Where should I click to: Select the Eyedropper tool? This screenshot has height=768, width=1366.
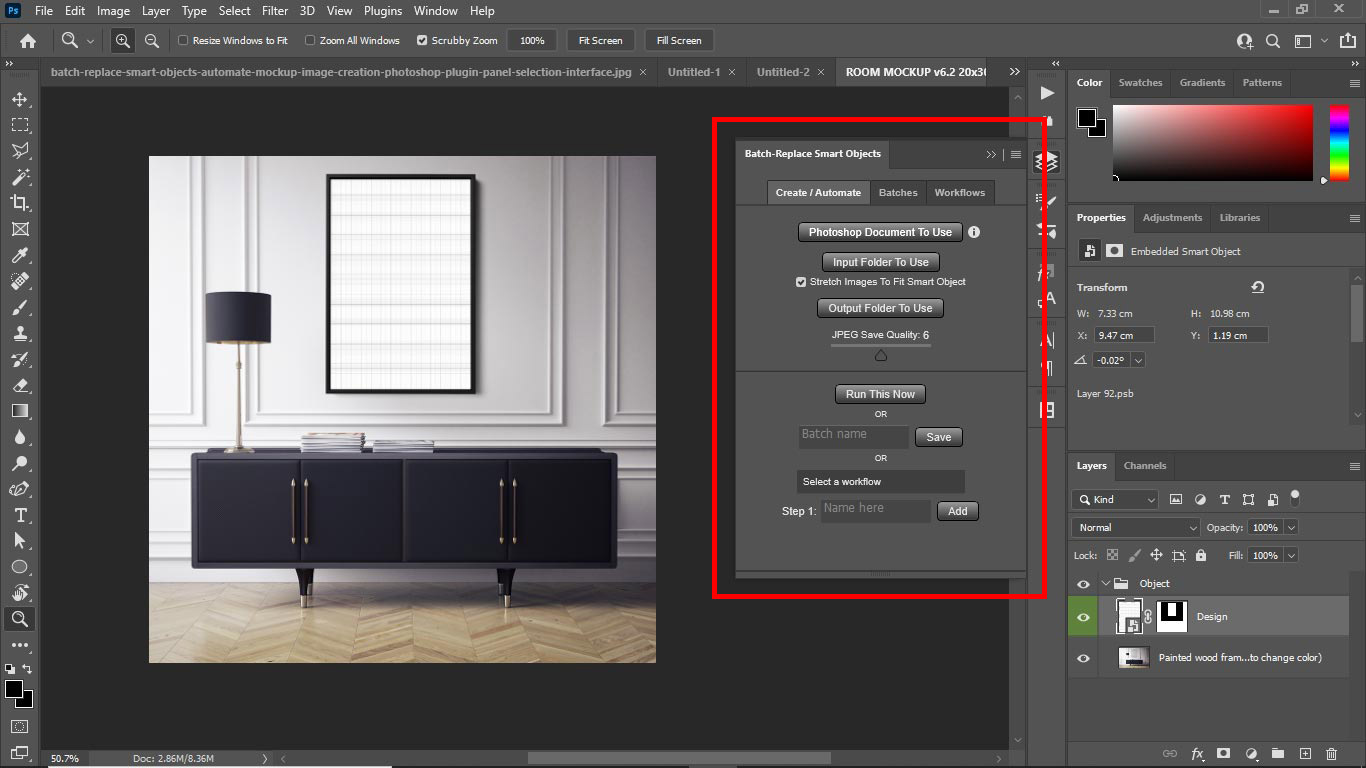click(20, 255)
